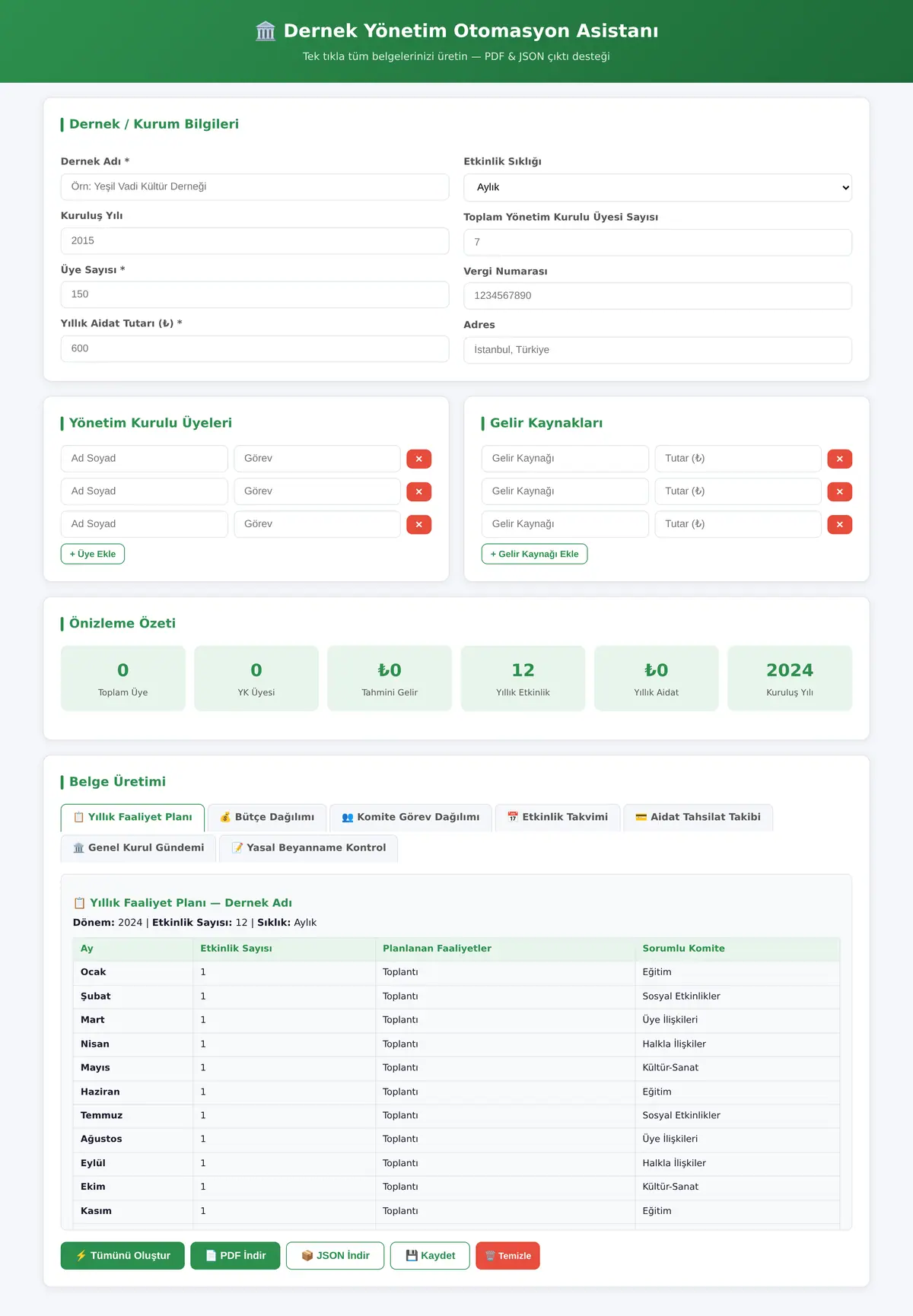Screen dimensions: 913x1316
Task: Select the Komite Görev Dağılımı tab
Action: (411, 817)
